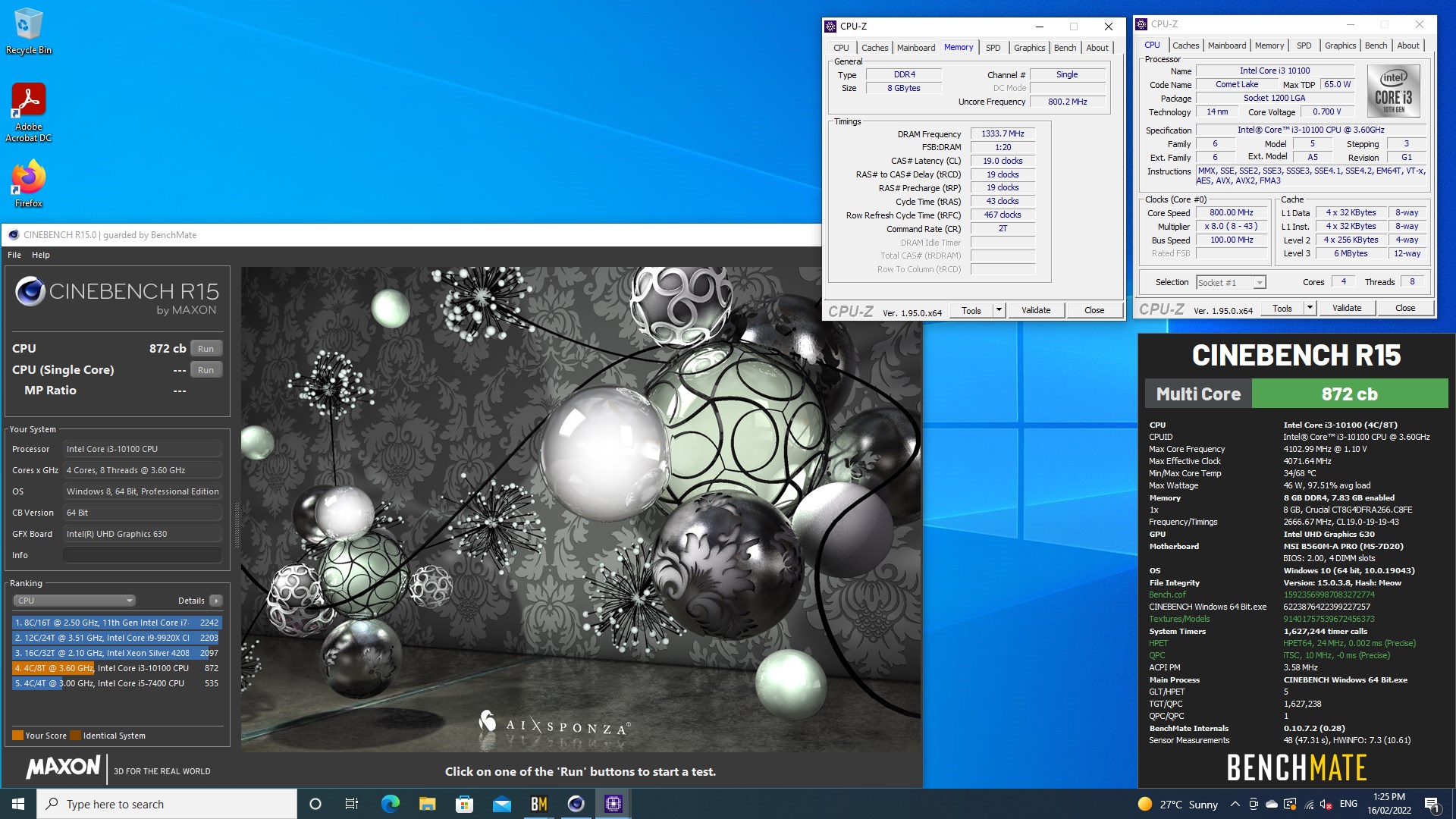Click the Bench.cof hash link in BenchMate panel

[1329, 595]
